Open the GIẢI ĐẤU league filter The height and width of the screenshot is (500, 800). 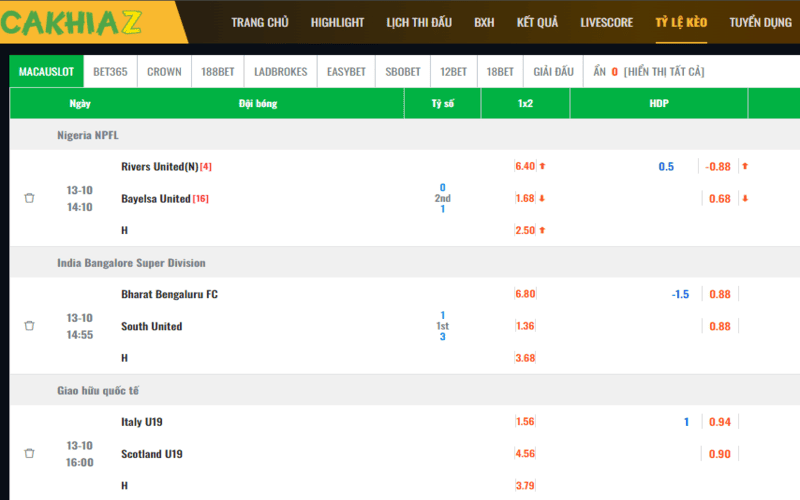pyautogui.click(x=554, y=72)
